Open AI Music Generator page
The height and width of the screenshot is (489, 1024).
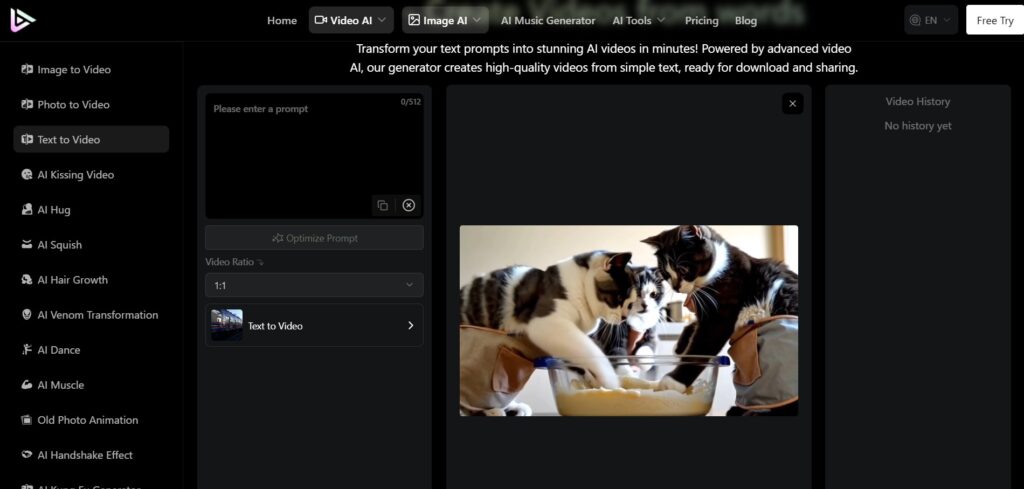click(x=548, y=20)
